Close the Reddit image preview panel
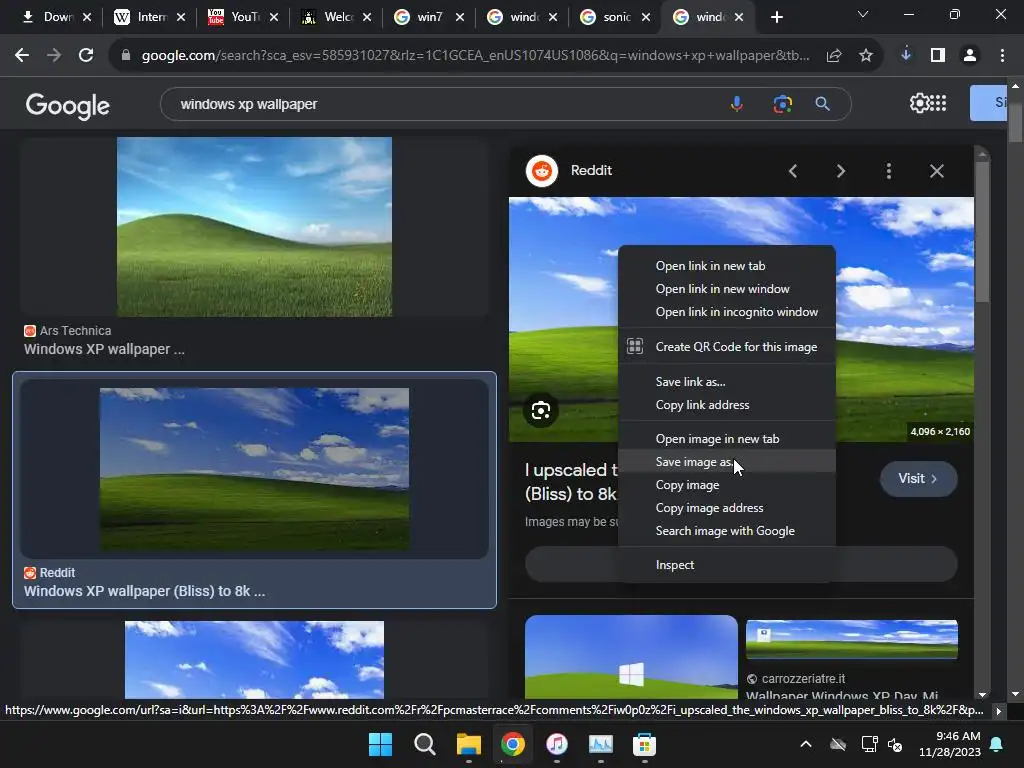 tap(936, 171)
